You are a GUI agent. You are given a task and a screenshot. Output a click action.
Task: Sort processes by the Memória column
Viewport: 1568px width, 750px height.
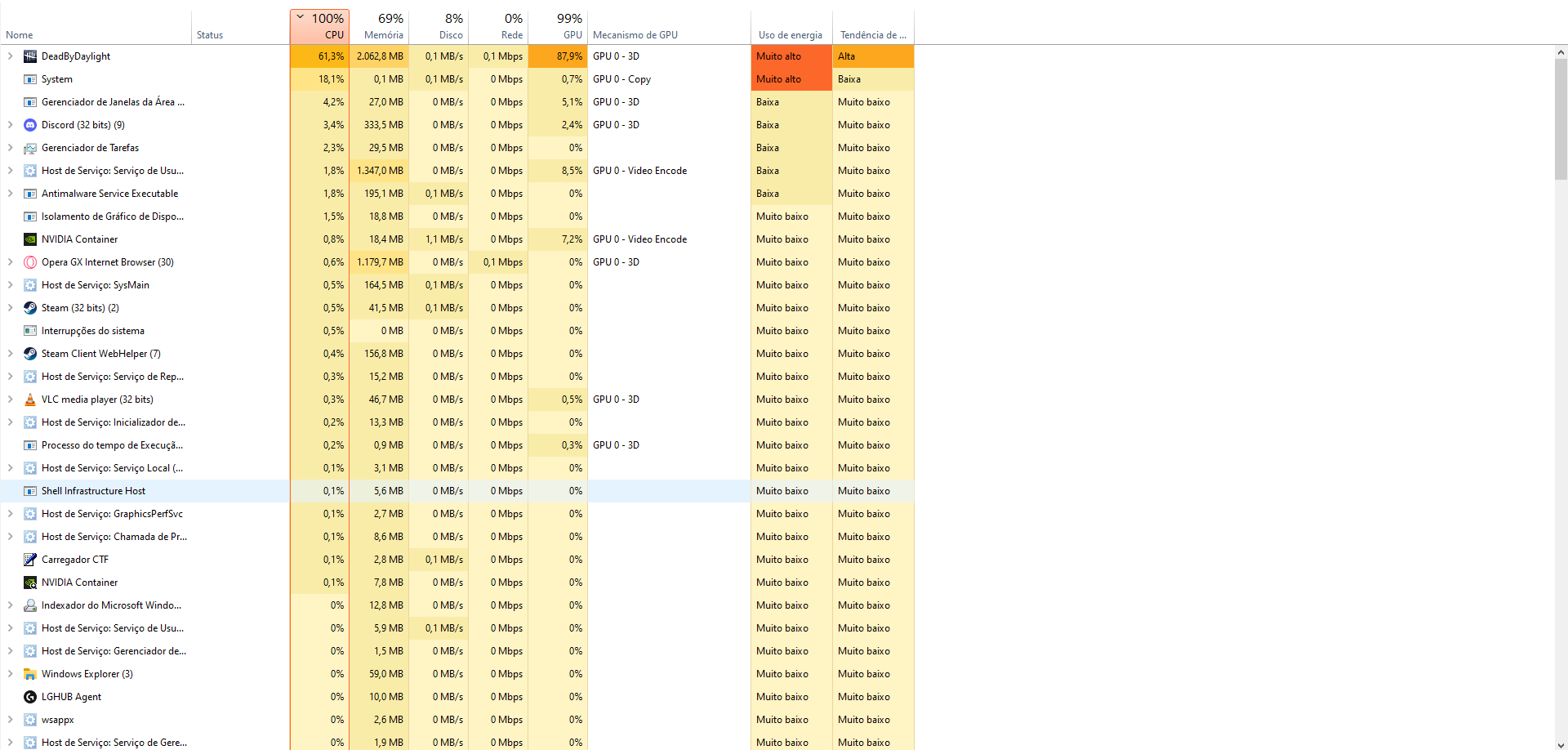(x=379, y=27)
